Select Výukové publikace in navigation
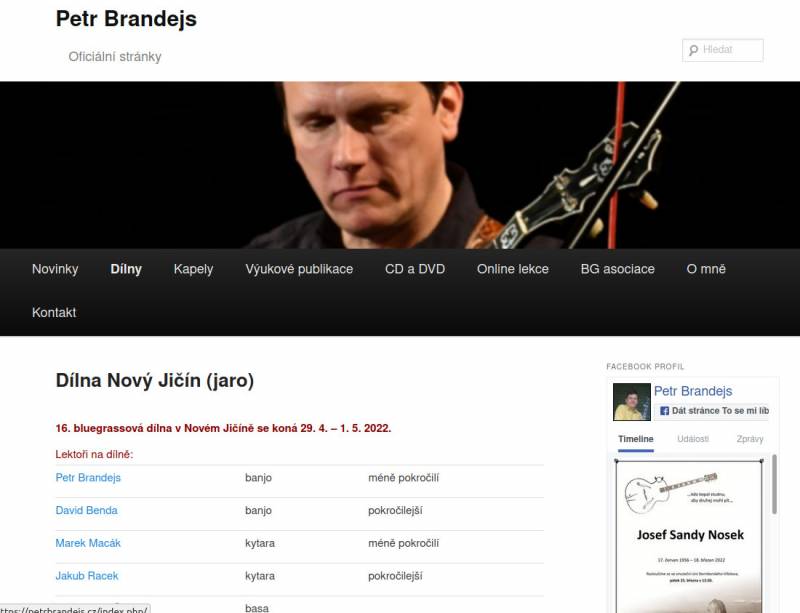Image resolution: width=800 pixels, height=613 pixels. click(x=299, y=269)
